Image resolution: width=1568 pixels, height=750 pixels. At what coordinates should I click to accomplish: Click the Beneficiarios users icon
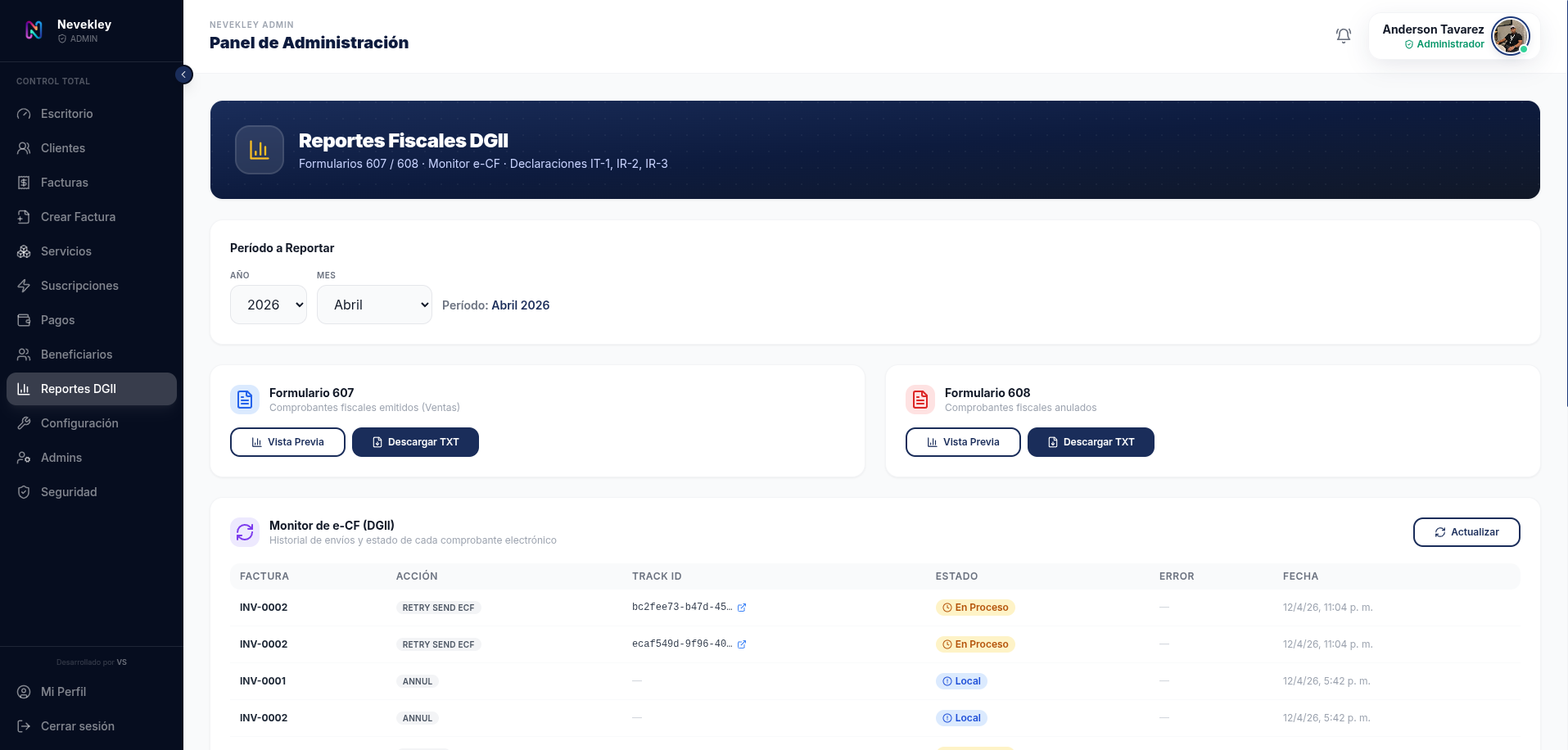(24, 355)
